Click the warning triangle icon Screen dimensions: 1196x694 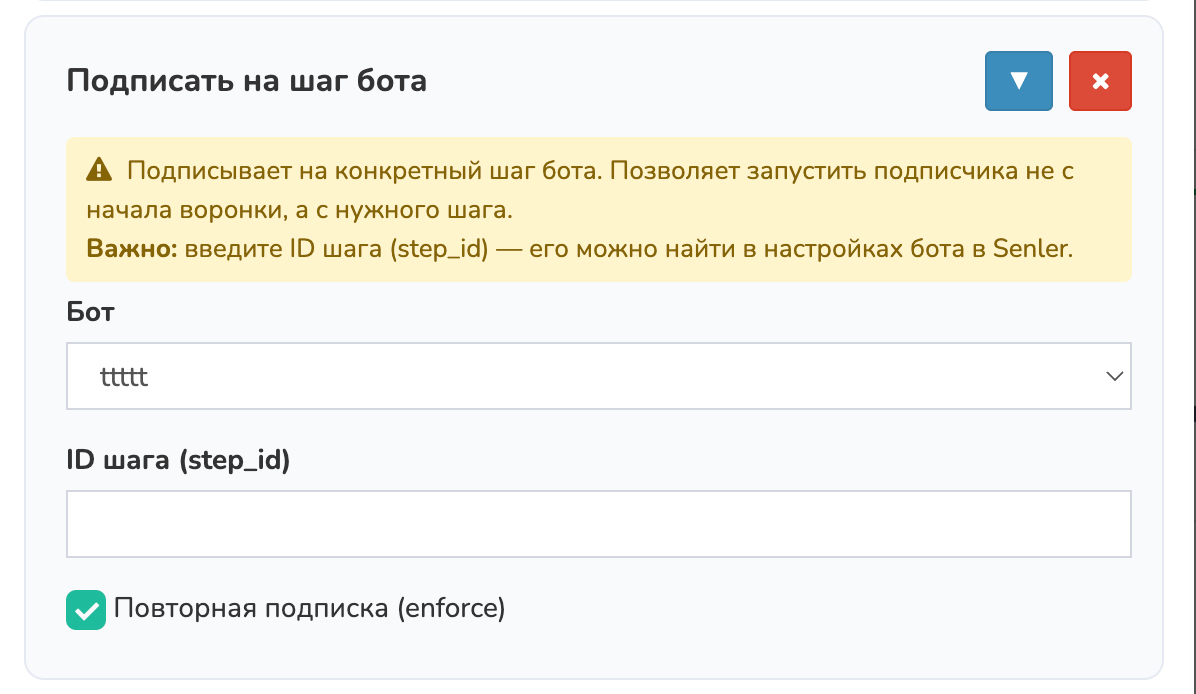[x=99, y=170]
